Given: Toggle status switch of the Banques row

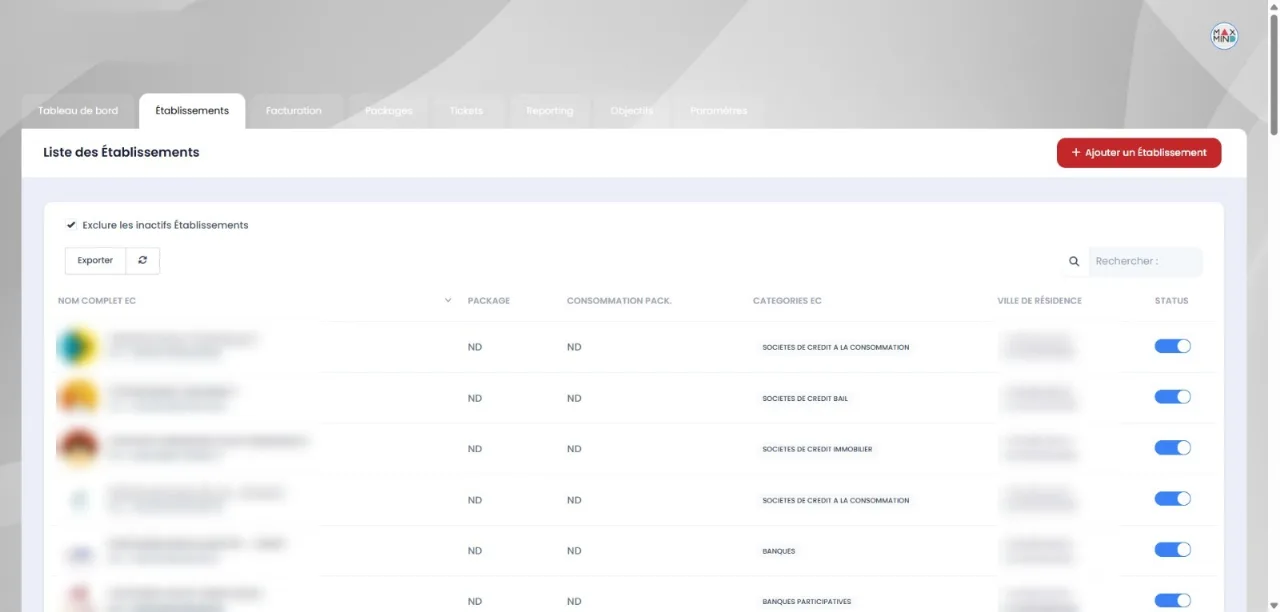Looking at the screenshot, I should (x=1172, y=550).
